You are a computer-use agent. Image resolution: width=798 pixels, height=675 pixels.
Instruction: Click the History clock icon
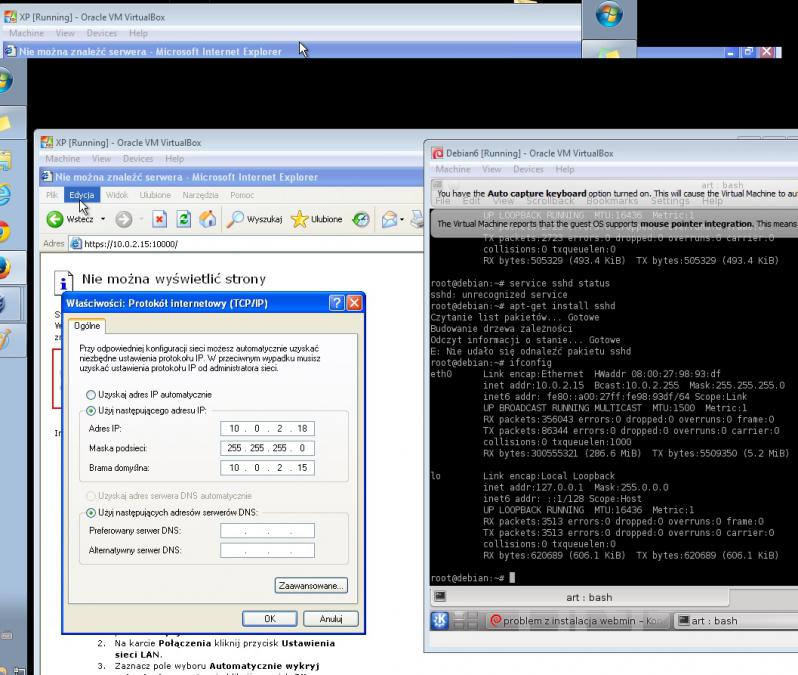[x=361, y=219]
